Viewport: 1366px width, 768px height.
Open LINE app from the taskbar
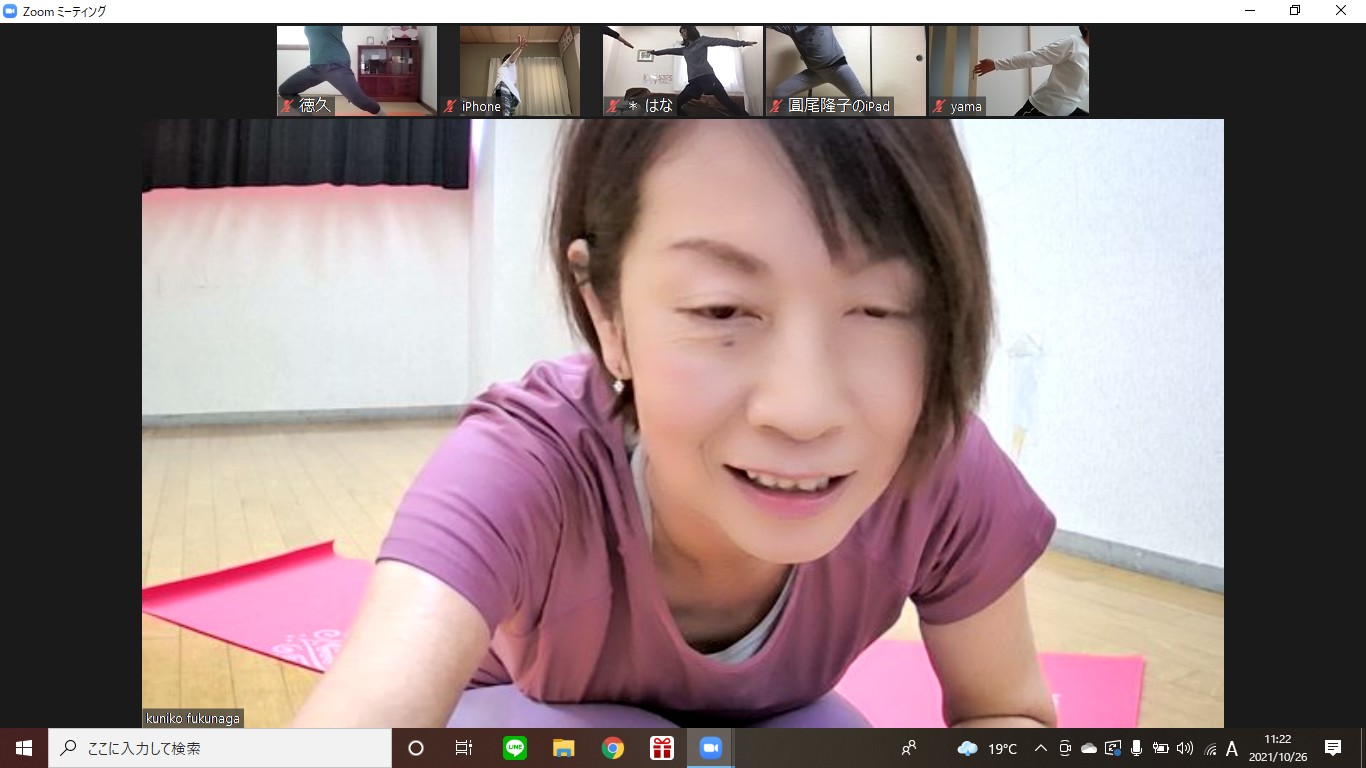pyautogui.click(x=515, y=748)
